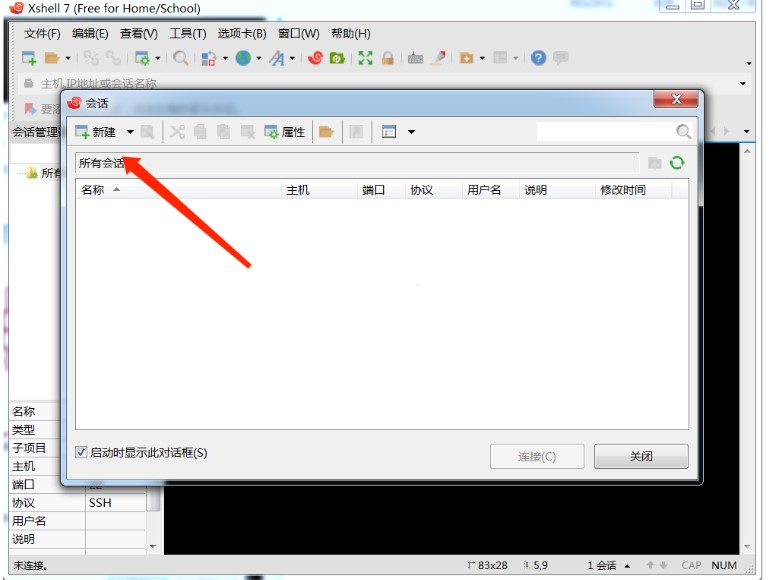Sort sessions by the 协议 column header

pos(434,190)
